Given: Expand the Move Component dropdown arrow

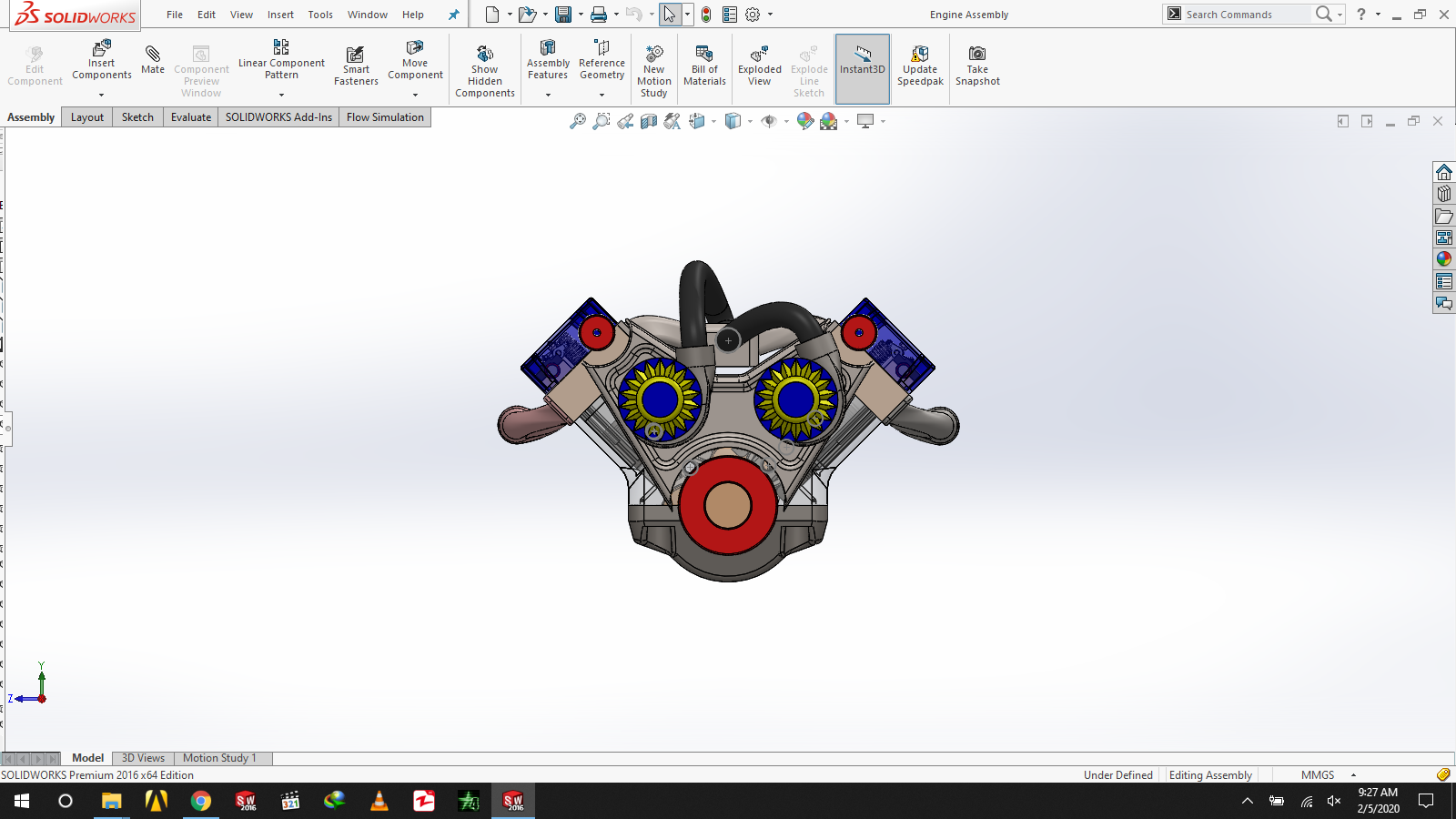Looking at the screenshot, I should coord(415,95).
